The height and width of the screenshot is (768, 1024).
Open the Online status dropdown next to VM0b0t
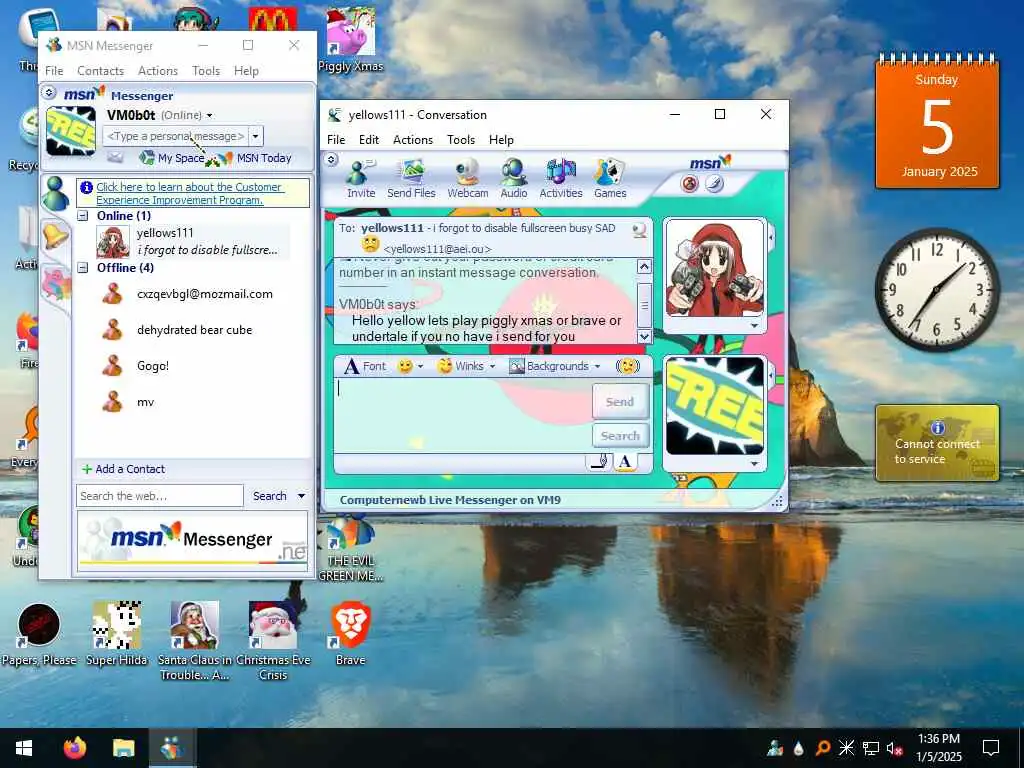[x=210, y=116]
